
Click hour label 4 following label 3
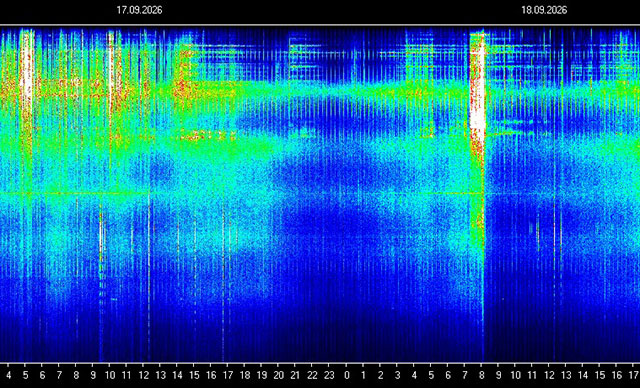click(414, 375)
